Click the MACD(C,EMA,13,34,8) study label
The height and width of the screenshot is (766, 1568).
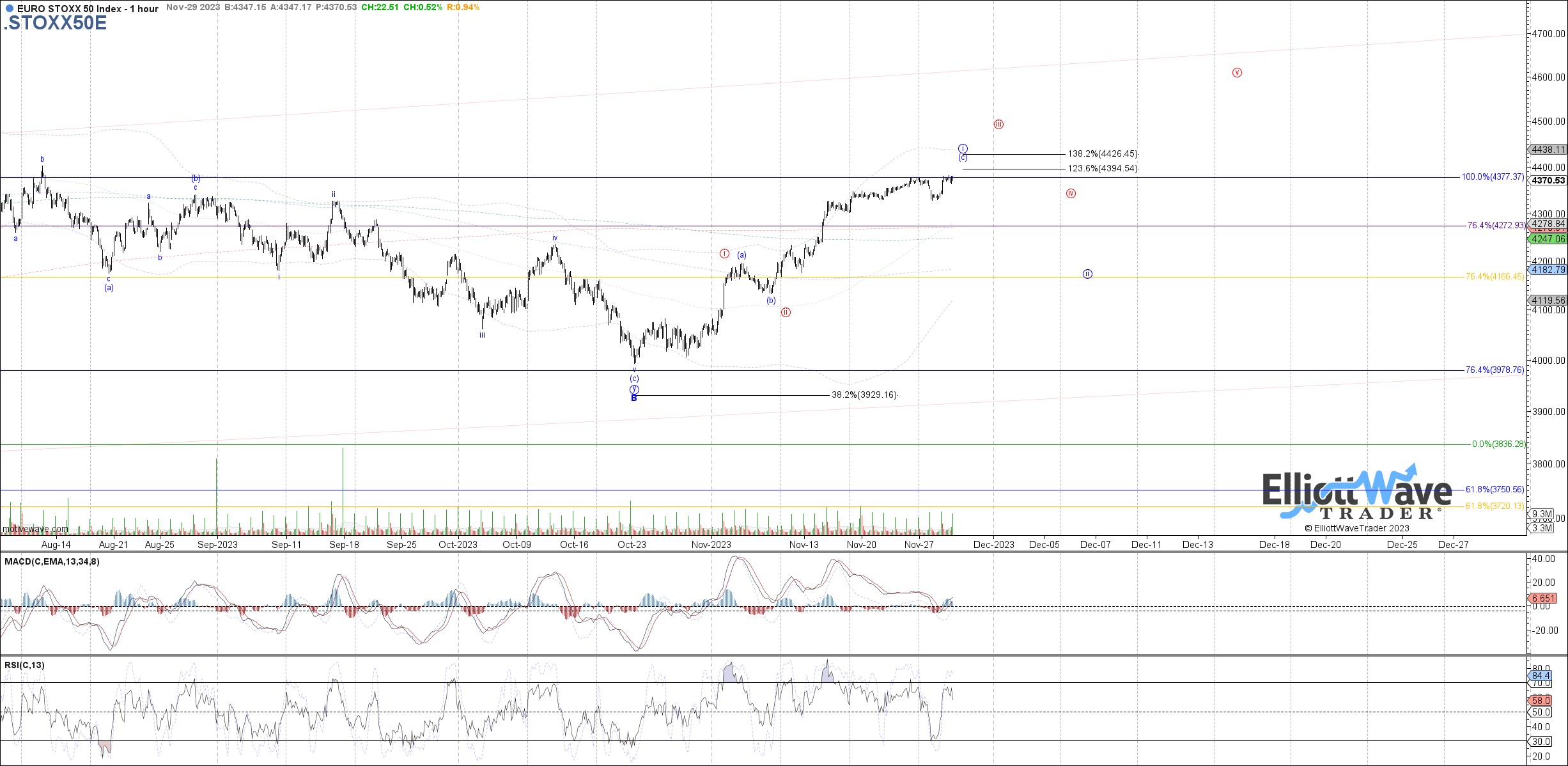pyautogui.click(x=52, y=561)
